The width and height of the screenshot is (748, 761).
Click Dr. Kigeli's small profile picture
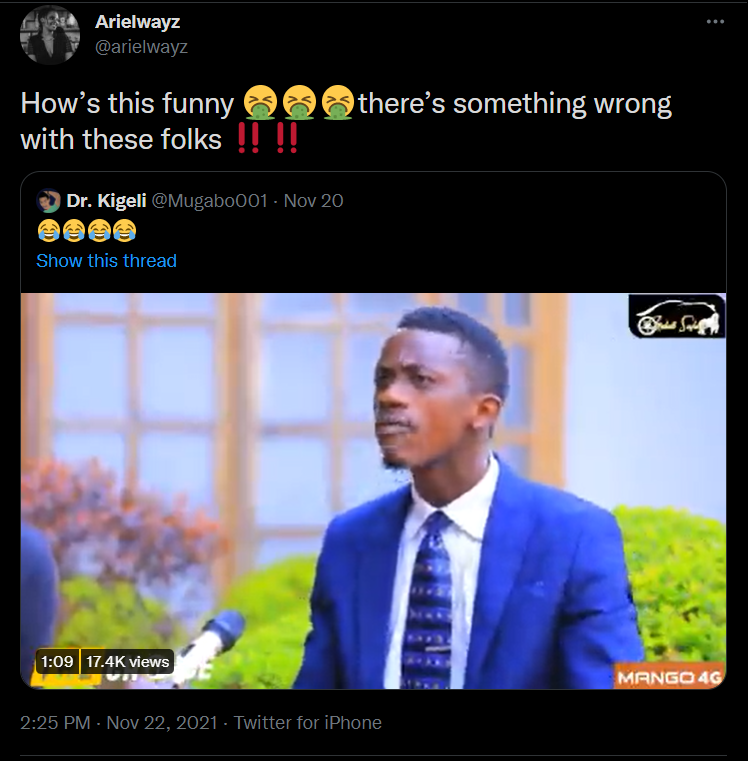(48, 201)
